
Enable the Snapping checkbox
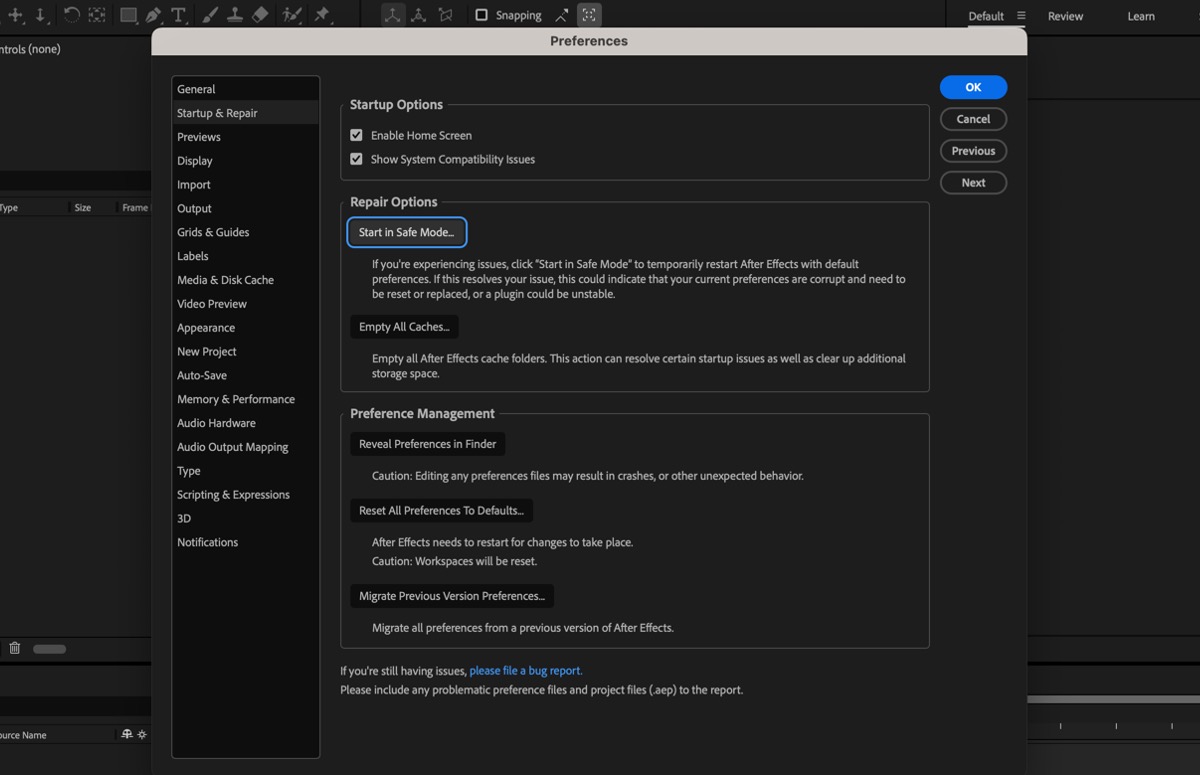[x=481, y=15]
